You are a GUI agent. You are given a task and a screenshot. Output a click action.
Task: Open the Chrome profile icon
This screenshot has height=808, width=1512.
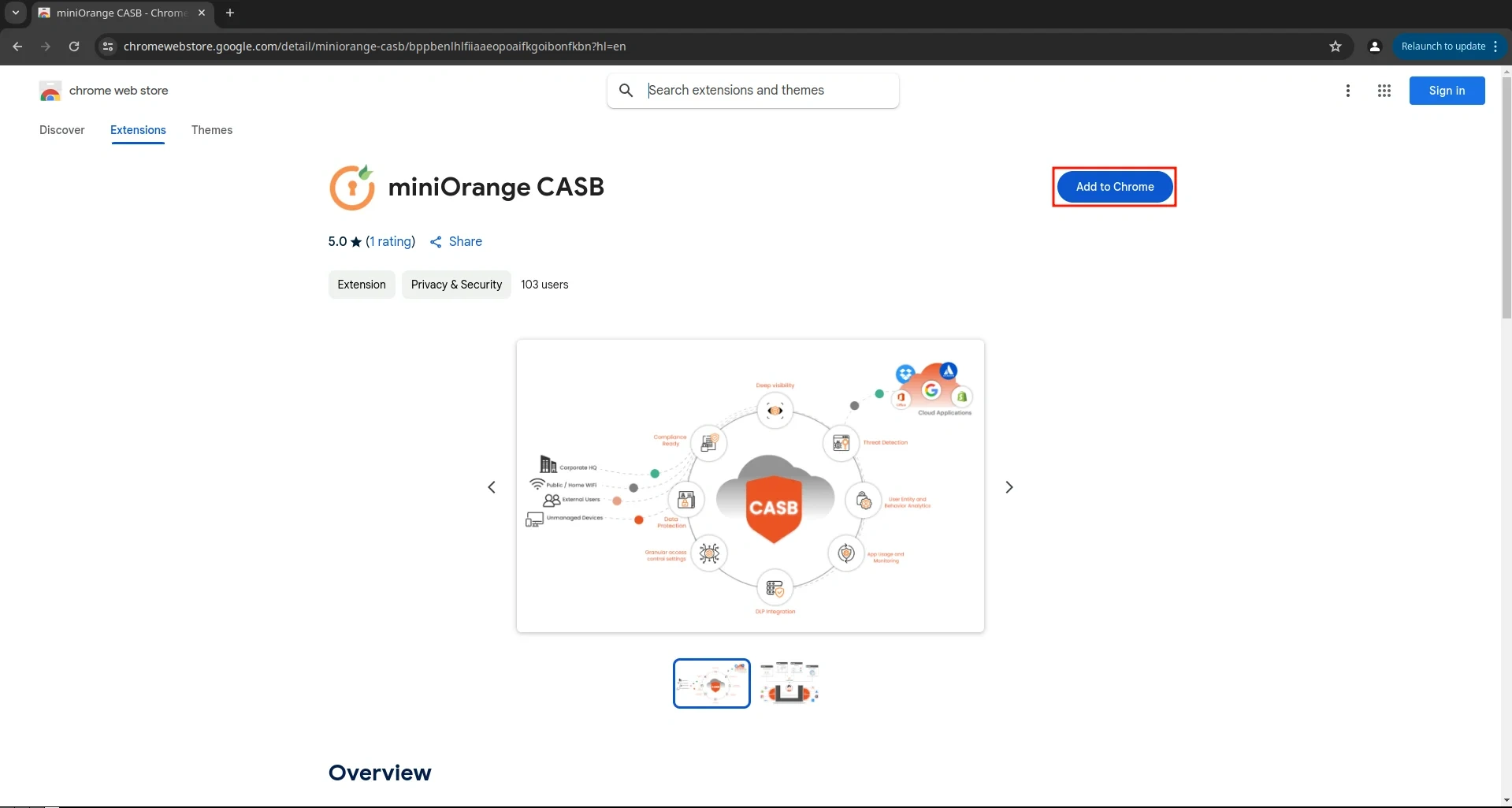[1374, 47]
